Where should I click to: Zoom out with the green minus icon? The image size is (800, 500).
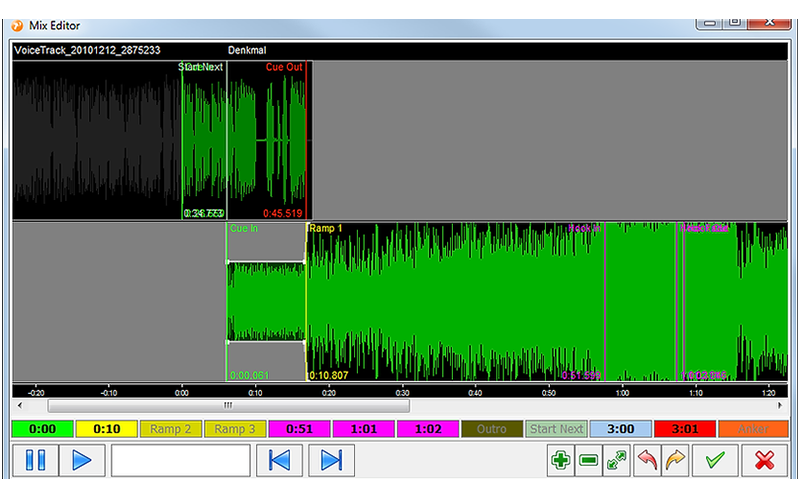[588, 460]
